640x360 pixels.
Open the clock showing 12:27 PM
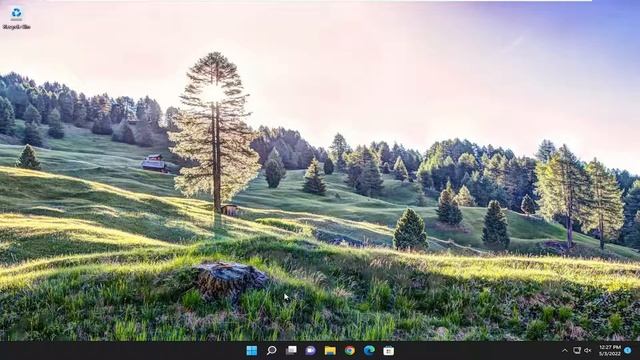610,351
